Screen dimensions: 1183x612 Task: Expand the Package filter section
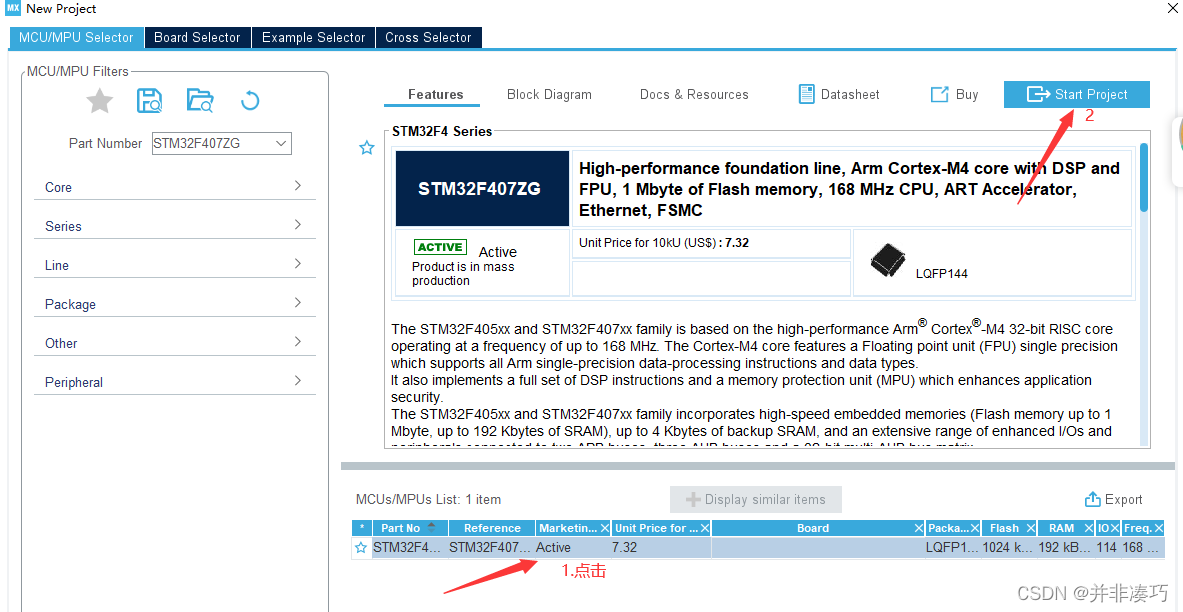coord(174,304)
